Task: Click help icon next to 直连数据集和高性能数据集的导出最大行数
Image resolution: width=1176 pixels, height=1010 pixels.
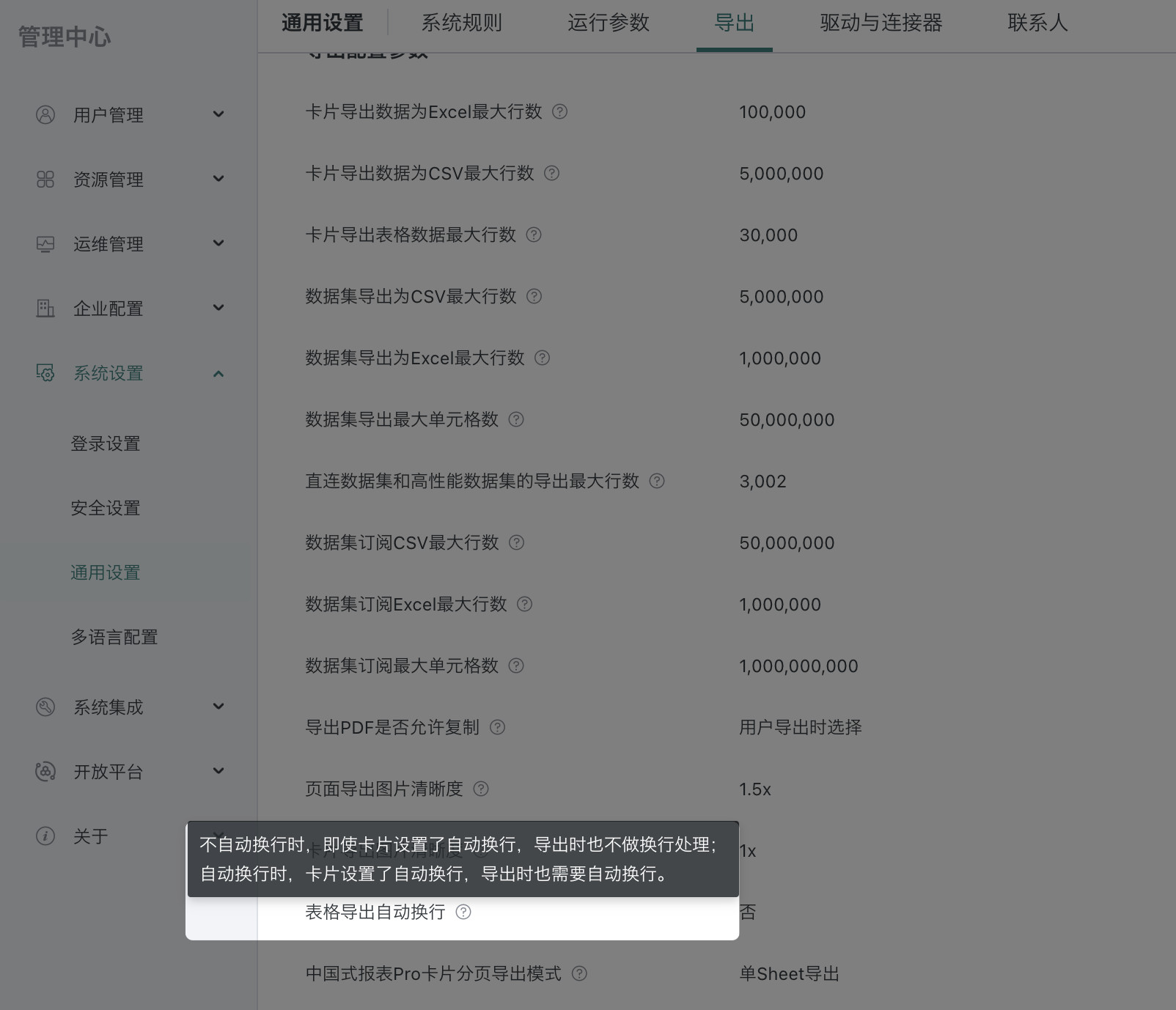Action: pos(657,481)
